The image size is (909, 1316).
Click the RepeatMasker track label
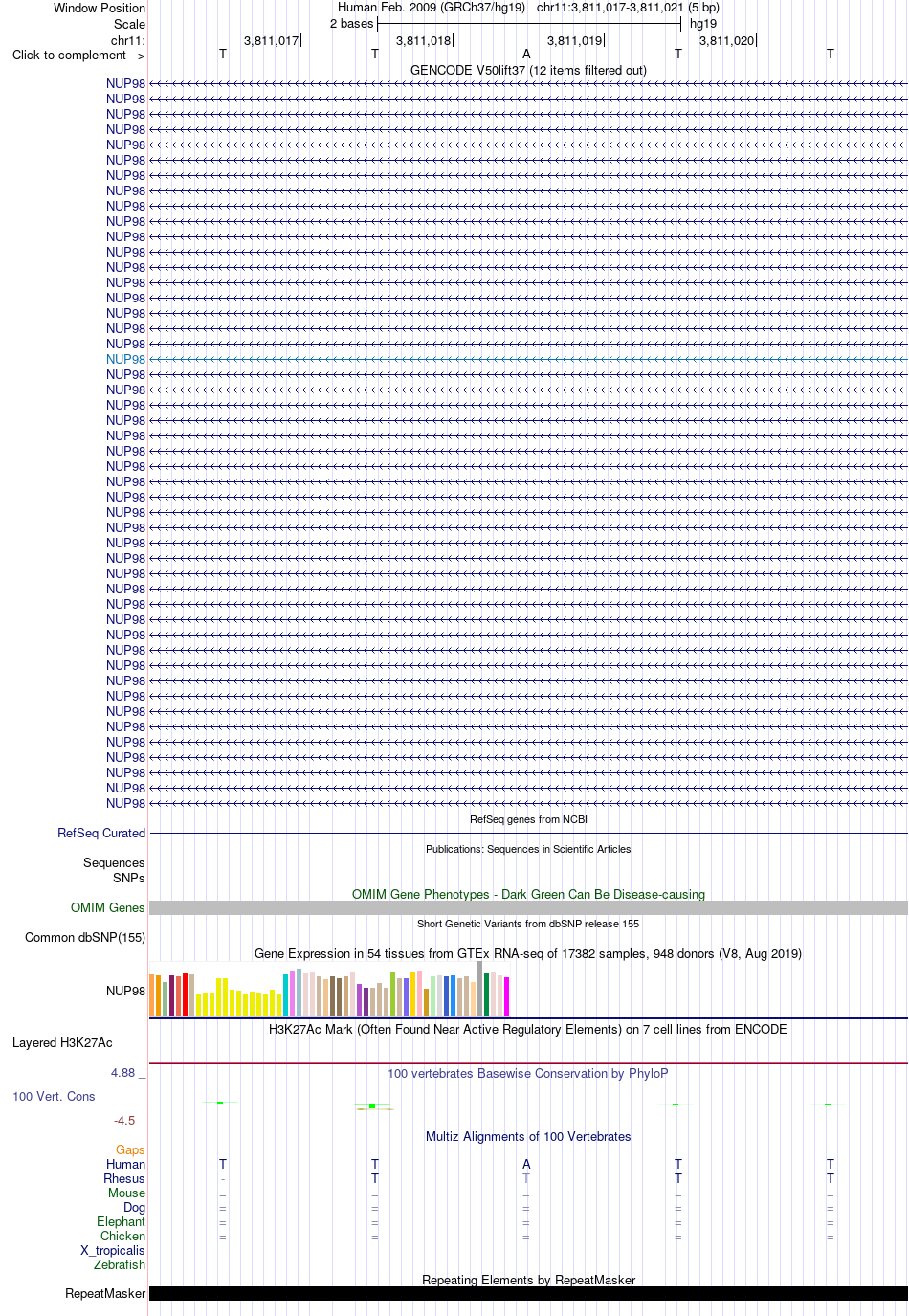click(x=105, y=1293)
